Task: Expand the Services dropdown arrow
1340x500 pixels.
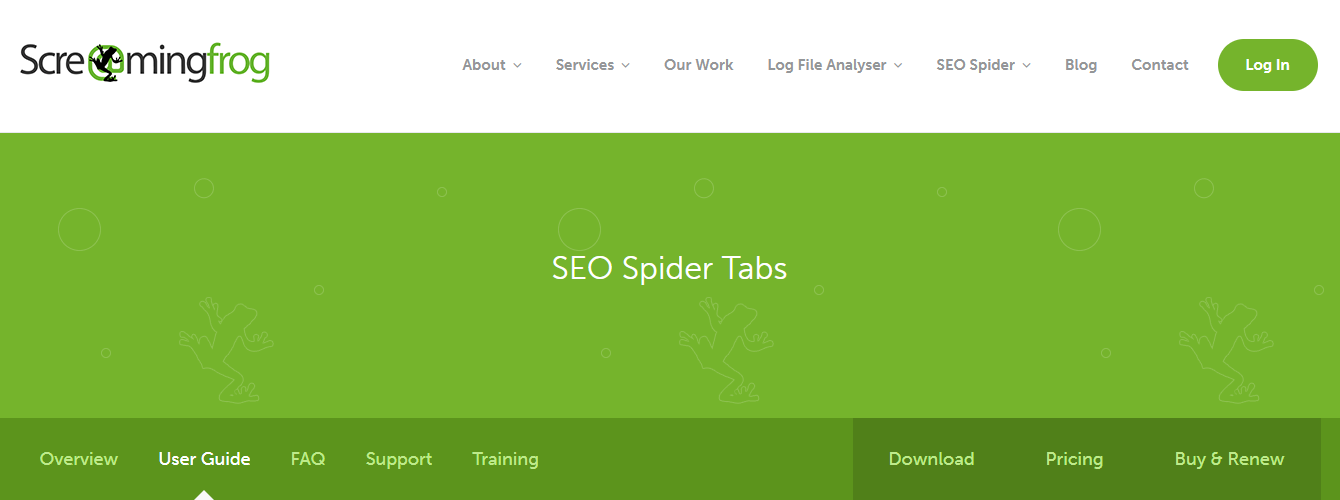Action: 625,65
